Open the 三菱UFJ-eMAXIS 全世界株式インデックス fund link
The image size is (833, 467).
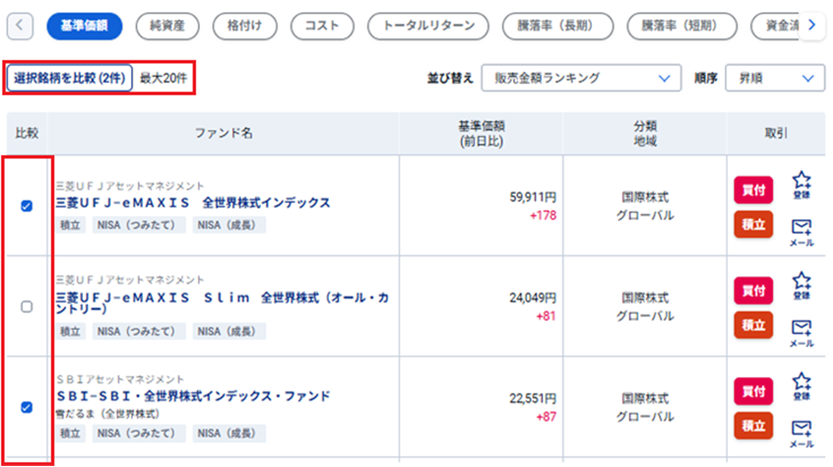click(193, 203)
